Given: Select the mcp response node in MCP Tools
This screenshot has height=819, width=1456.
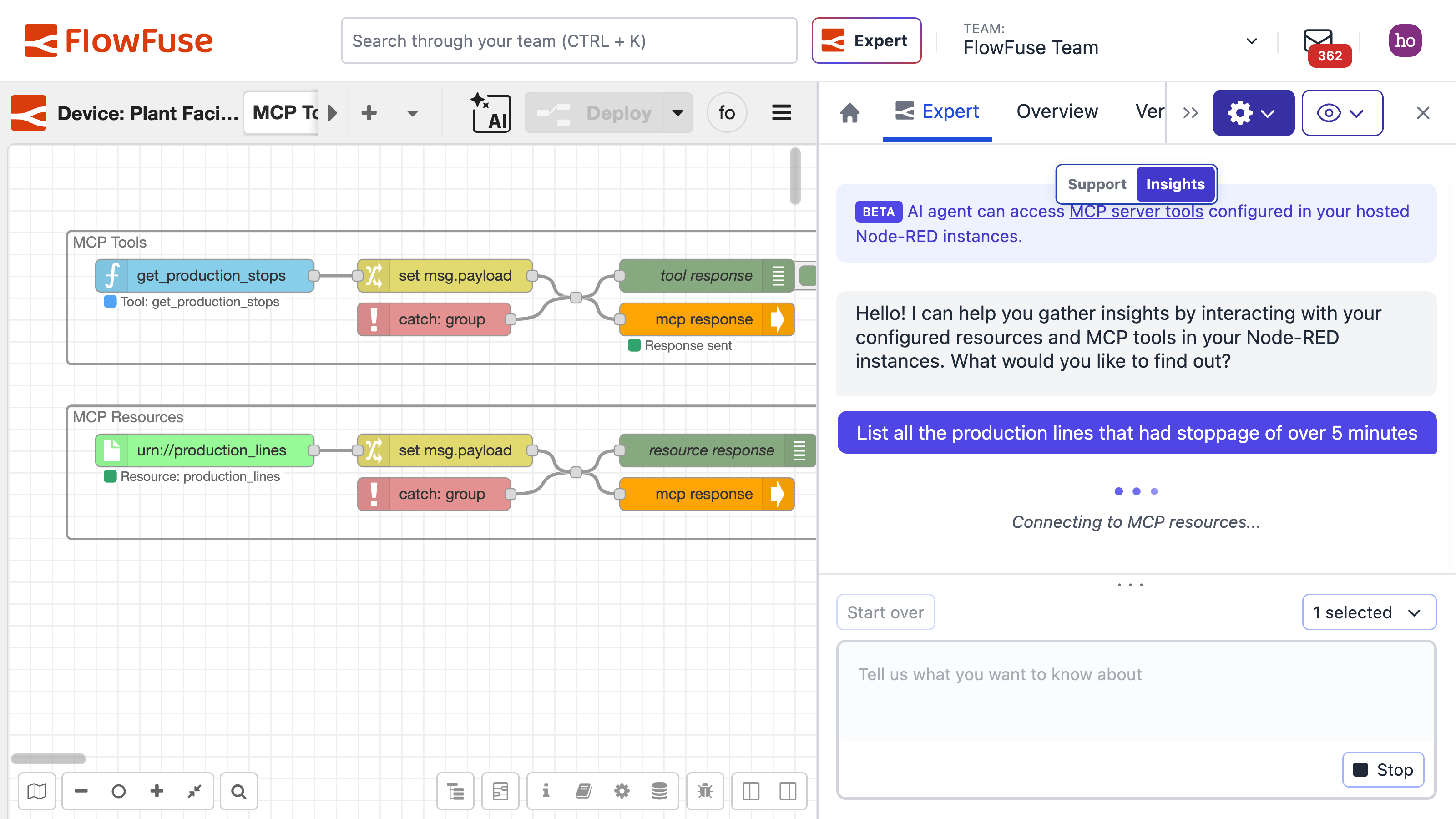Looking at the screenshot, I should click(707, 319).
